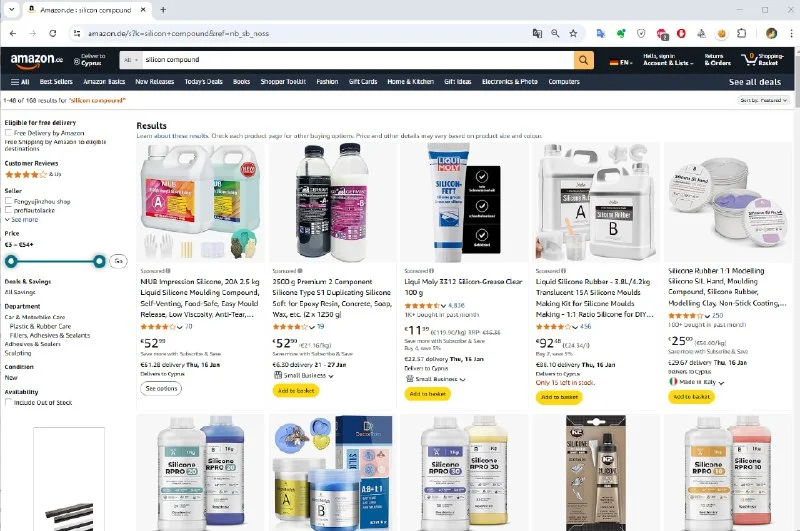Viewport: 800px width, 531px height.
Task: Open the hamburger All menu icon
Action: pos(15,82)
